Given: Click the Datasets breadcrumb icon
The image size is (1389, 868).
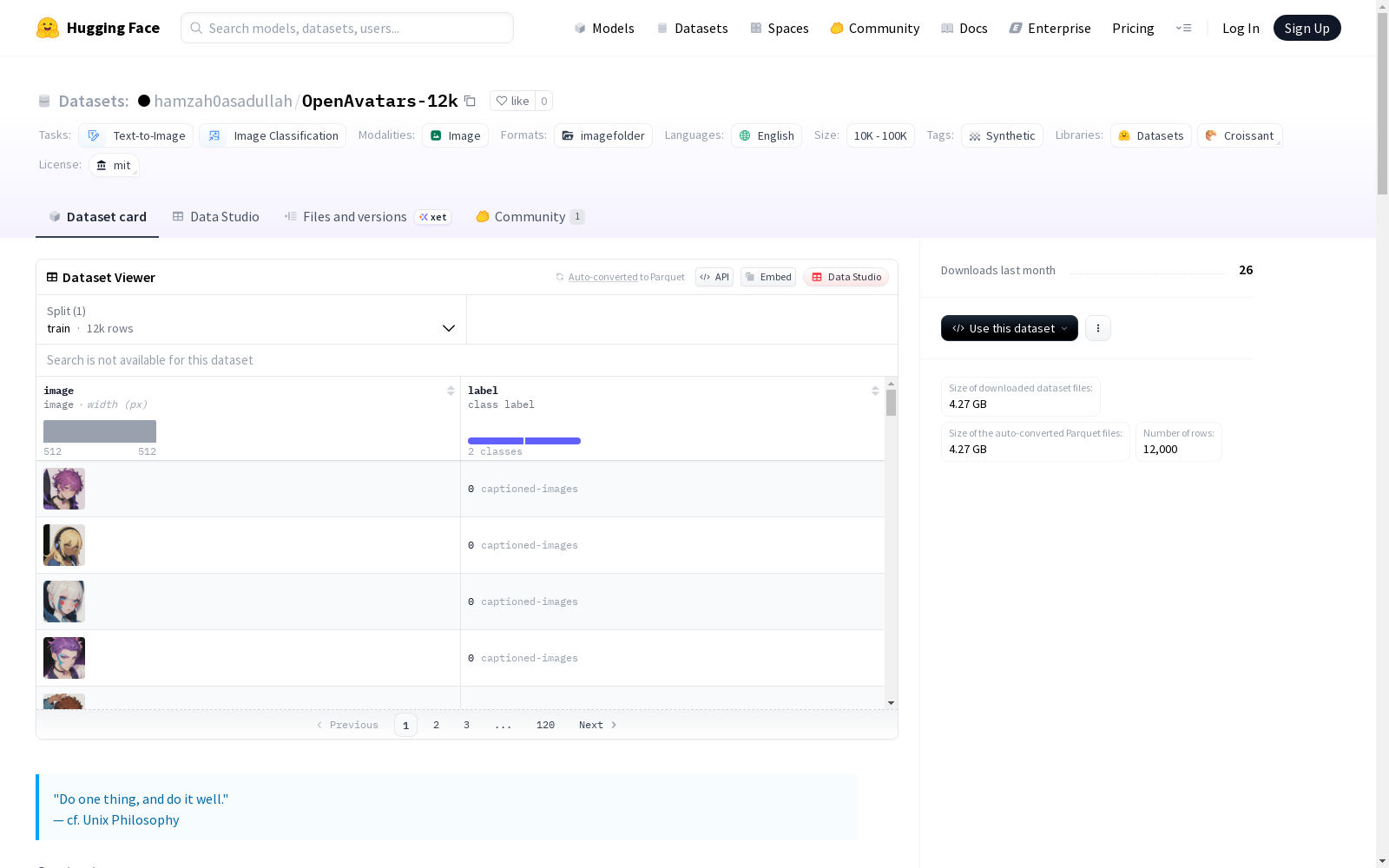Looking at the screenshot, I should tap(44, 102).
